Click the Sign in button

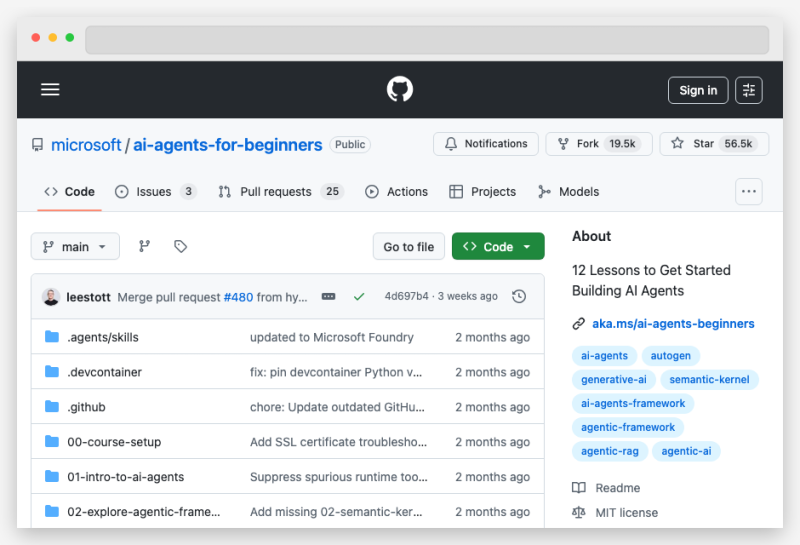tap(698, 90)
